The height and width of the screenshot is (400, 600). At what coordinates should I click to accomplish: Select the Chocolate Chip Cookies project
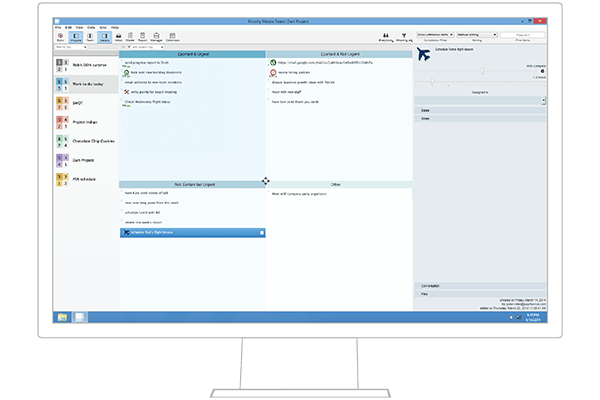(86, 141)
